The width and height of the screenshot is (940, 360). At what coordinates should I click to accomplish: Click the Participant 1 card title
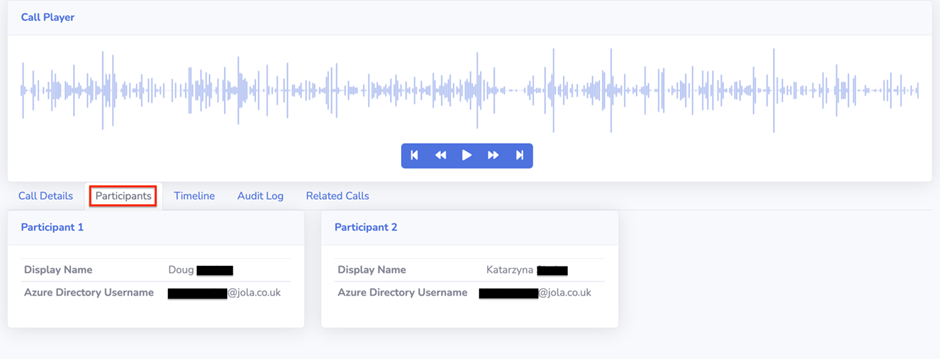click(52, 228)
